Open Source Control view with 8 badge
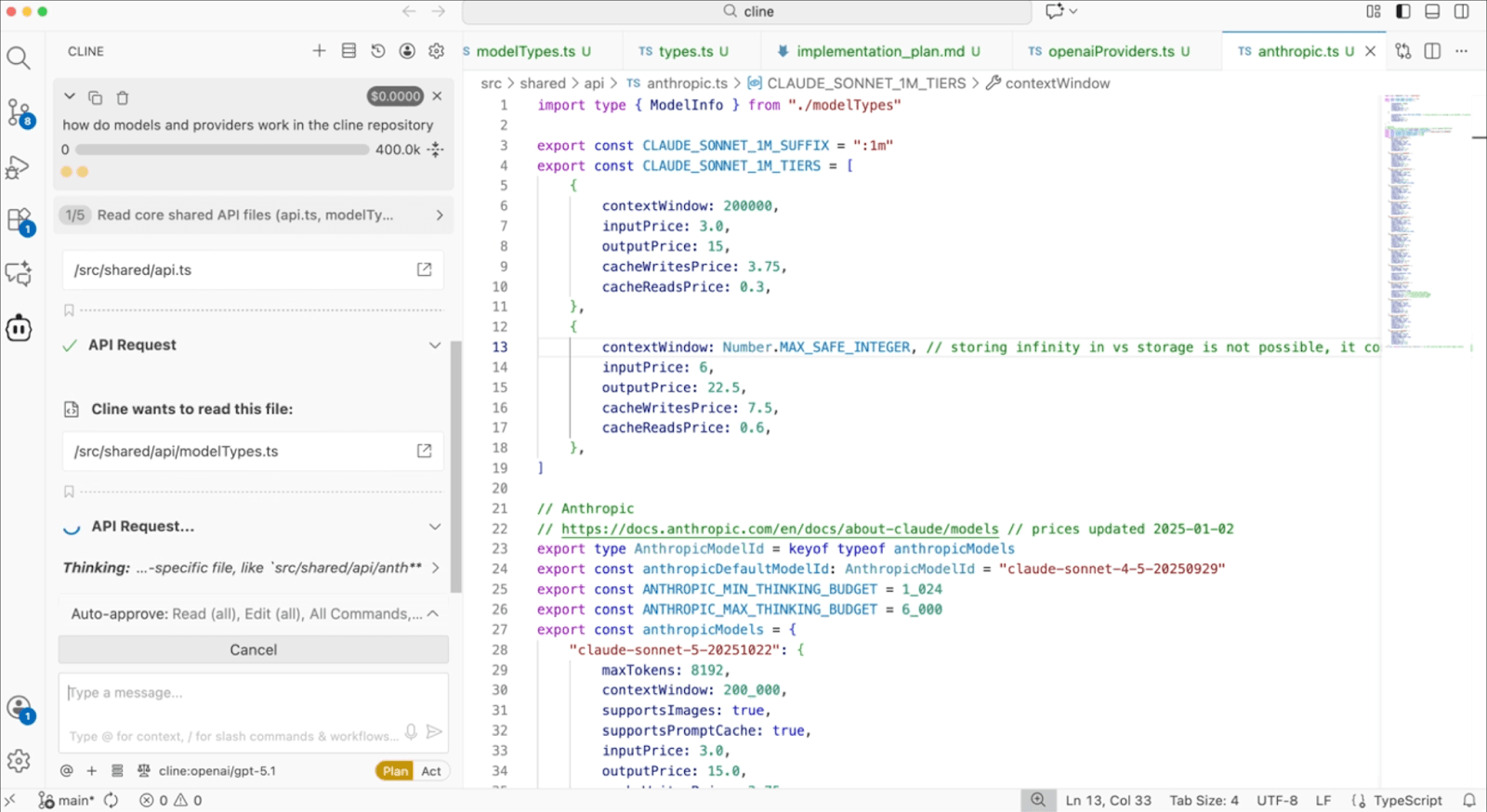This screenshot has height=812, width=1487. [x=19, y=112]
